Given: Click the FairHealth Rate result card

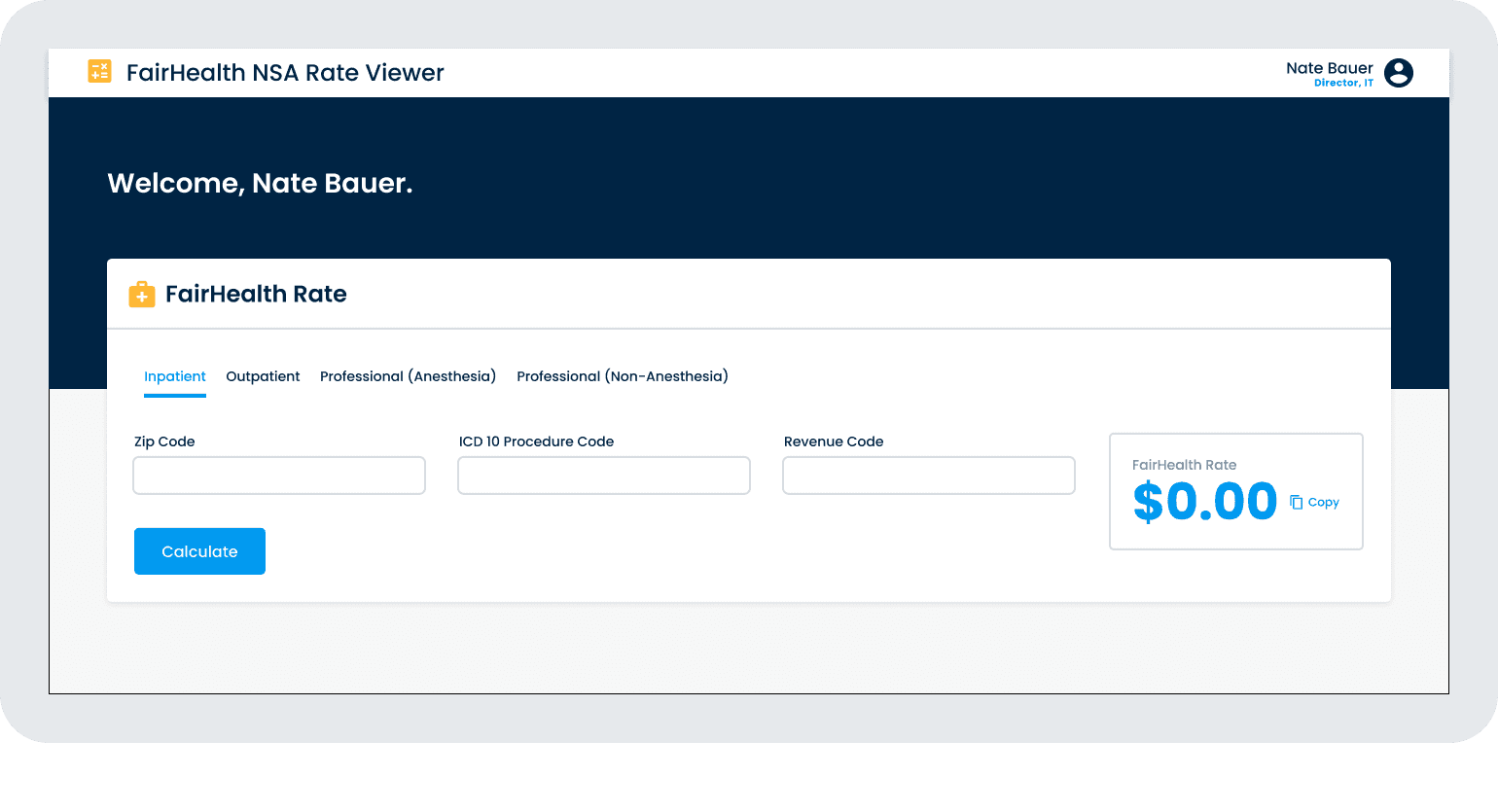Looking at the screenshot, I should [x=1235, y=491].
